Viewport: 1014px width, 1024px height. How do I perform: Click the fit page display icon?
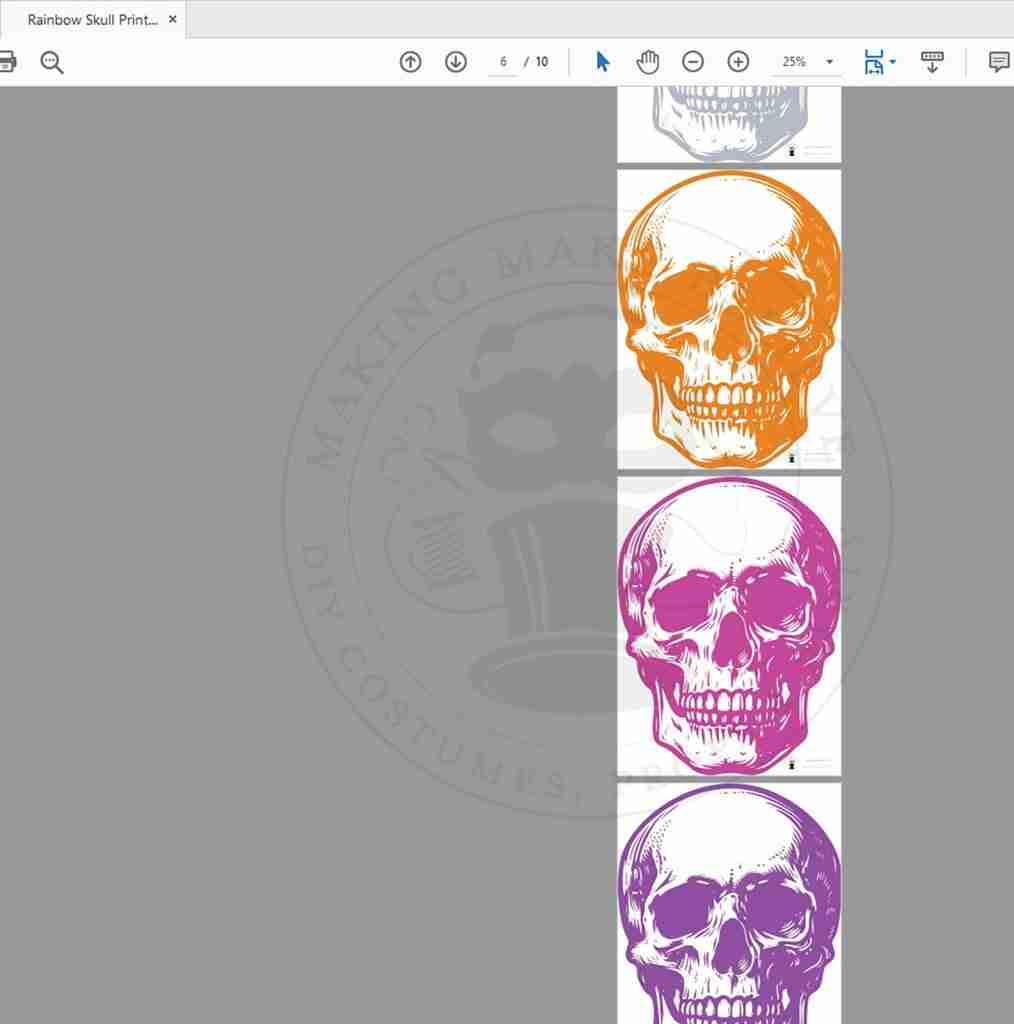pyautogui.click(x=873, y=62)
